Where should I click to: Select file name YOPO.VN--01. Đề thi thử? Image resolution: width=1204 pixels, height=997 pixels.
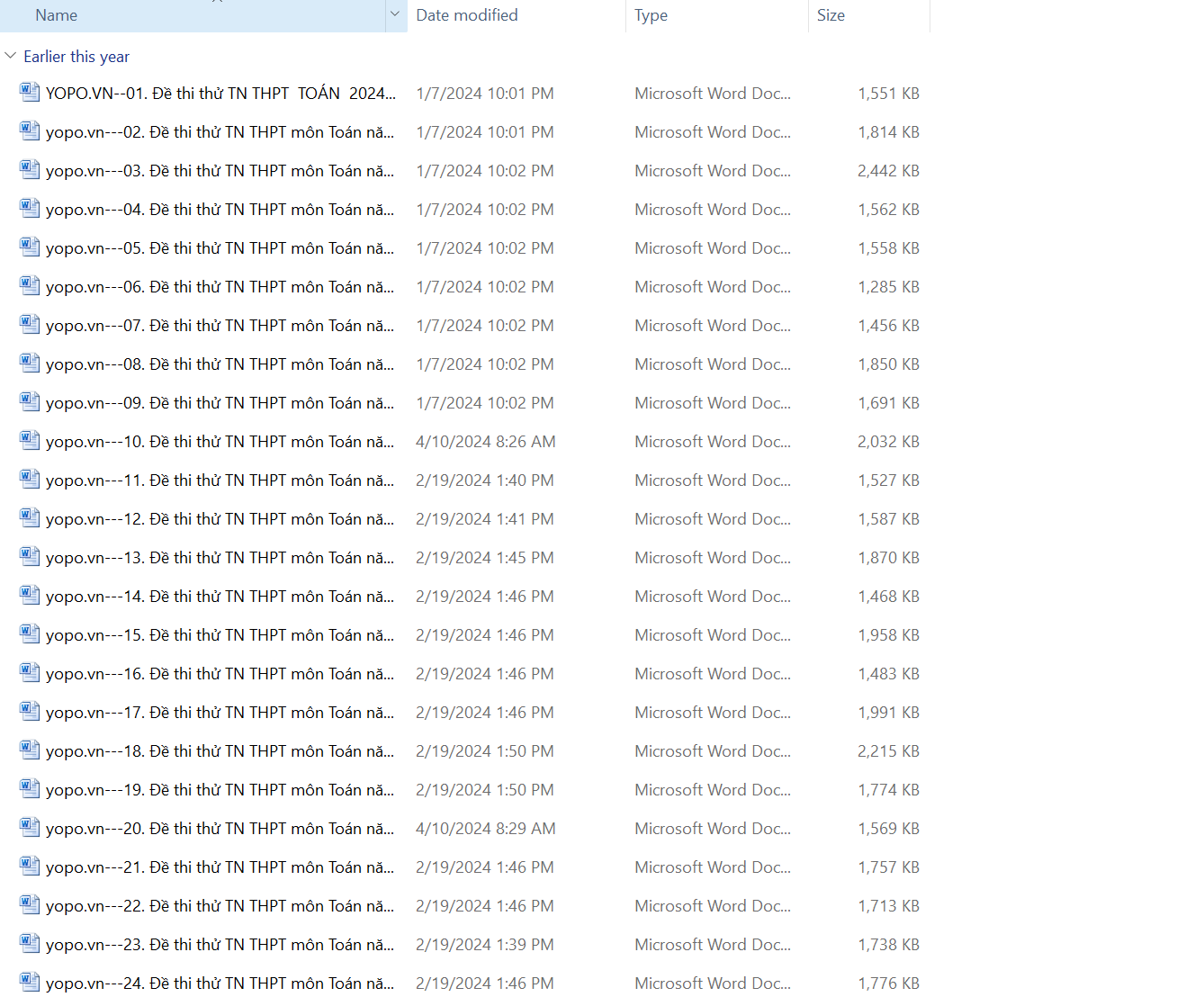(220, 94)
